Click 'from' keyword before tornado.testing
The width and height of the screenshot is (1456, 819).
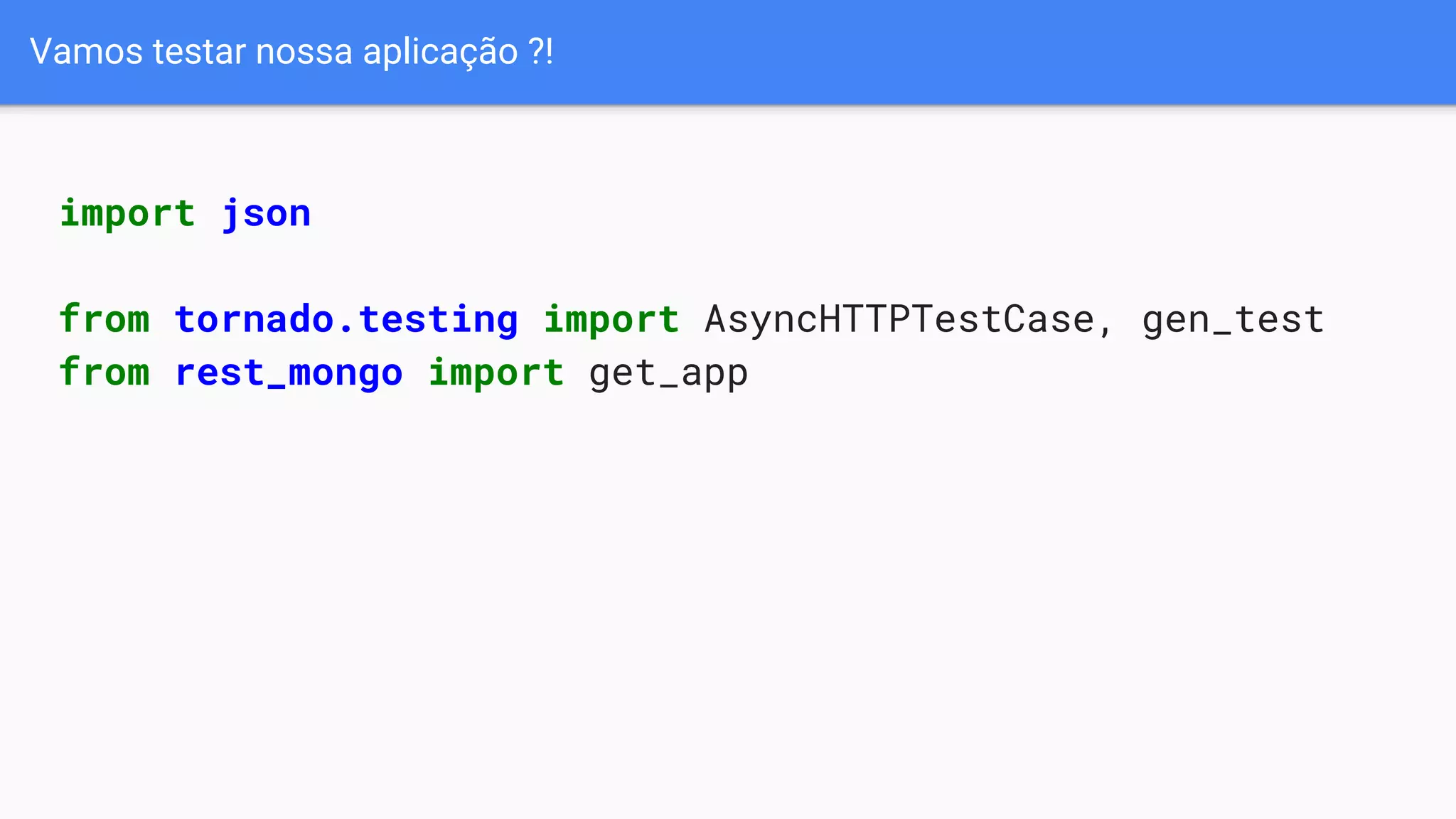click(105, 318)
